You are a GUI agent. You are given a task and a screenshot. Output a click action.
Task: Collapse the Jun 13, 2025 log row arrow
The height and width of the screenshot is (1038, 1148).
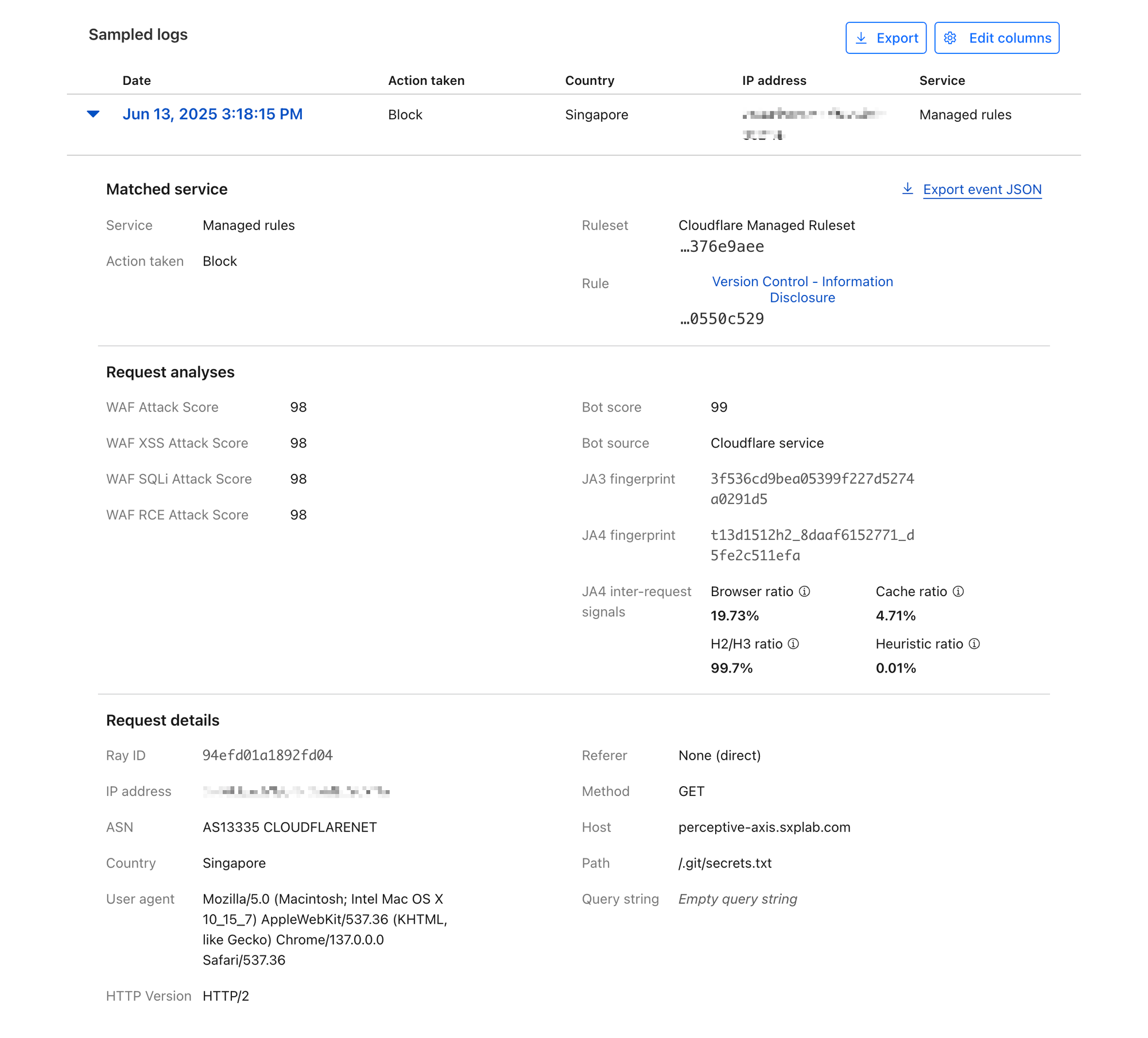click(x=93, y=114)
